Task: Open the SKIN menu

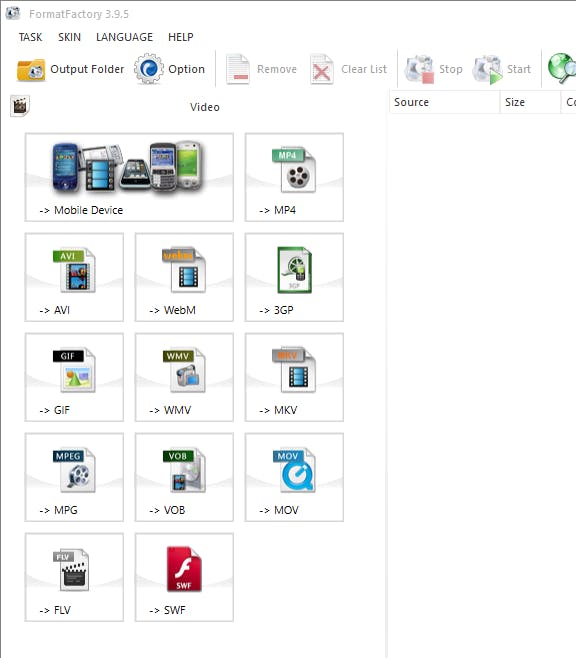Action: point(69,37)
